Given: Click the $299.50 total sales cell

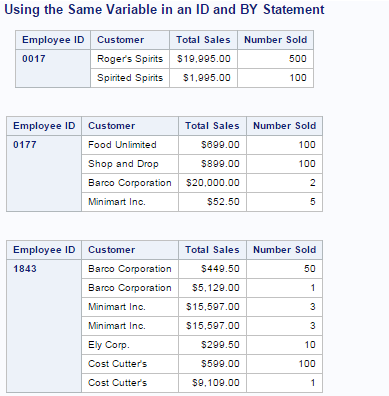Looking at the screenshot, I should click(213, 345).
